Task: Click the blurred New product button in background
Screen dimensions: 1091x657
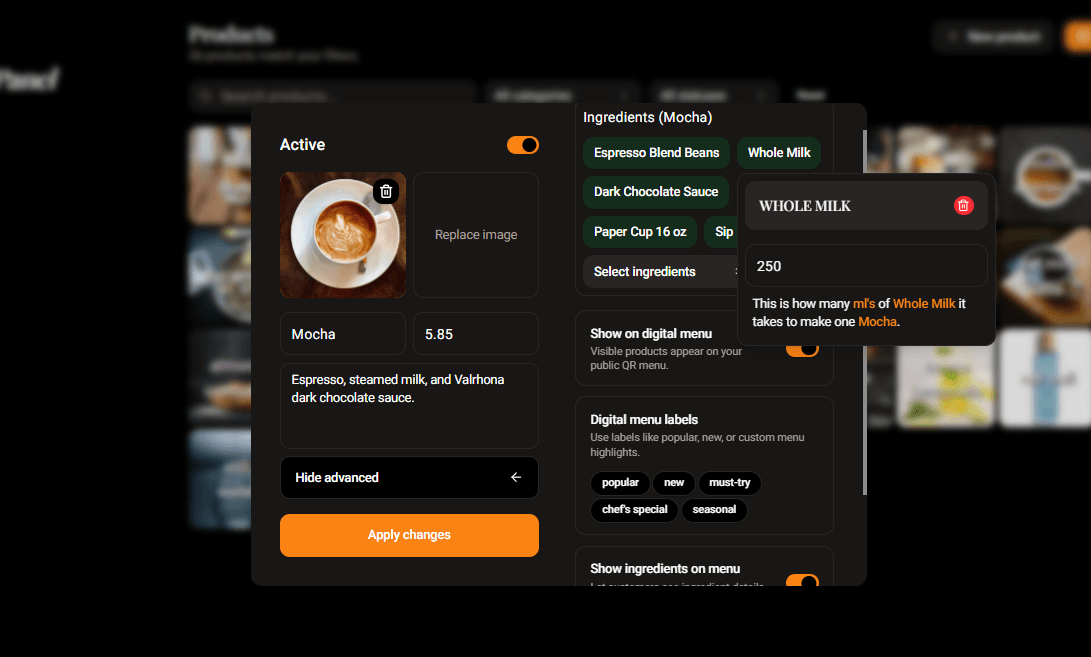Action: pyautogui.click(x=995, y=36)
